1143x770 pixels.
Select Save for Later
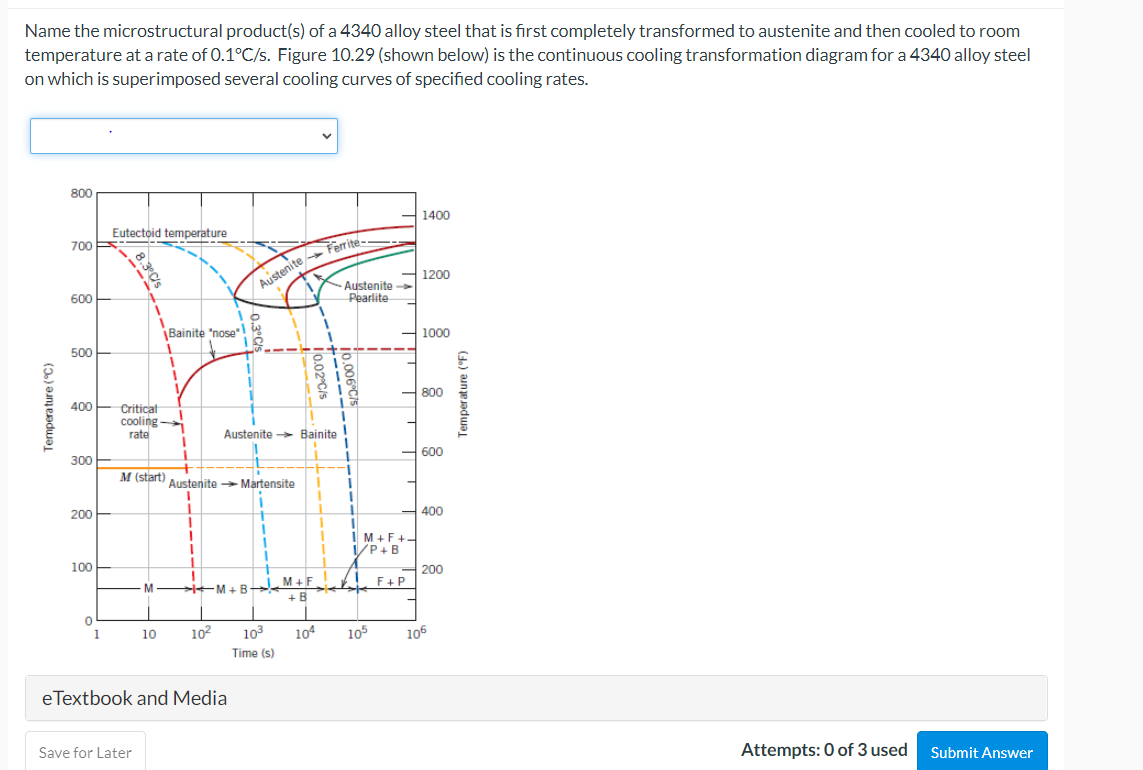[x=85, y=750]
